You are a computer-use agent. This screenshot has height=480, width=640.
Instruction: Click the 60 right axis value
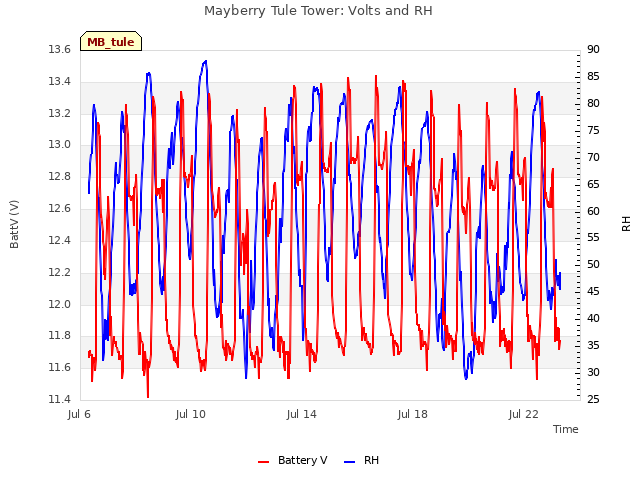click(x=593, y=211)
